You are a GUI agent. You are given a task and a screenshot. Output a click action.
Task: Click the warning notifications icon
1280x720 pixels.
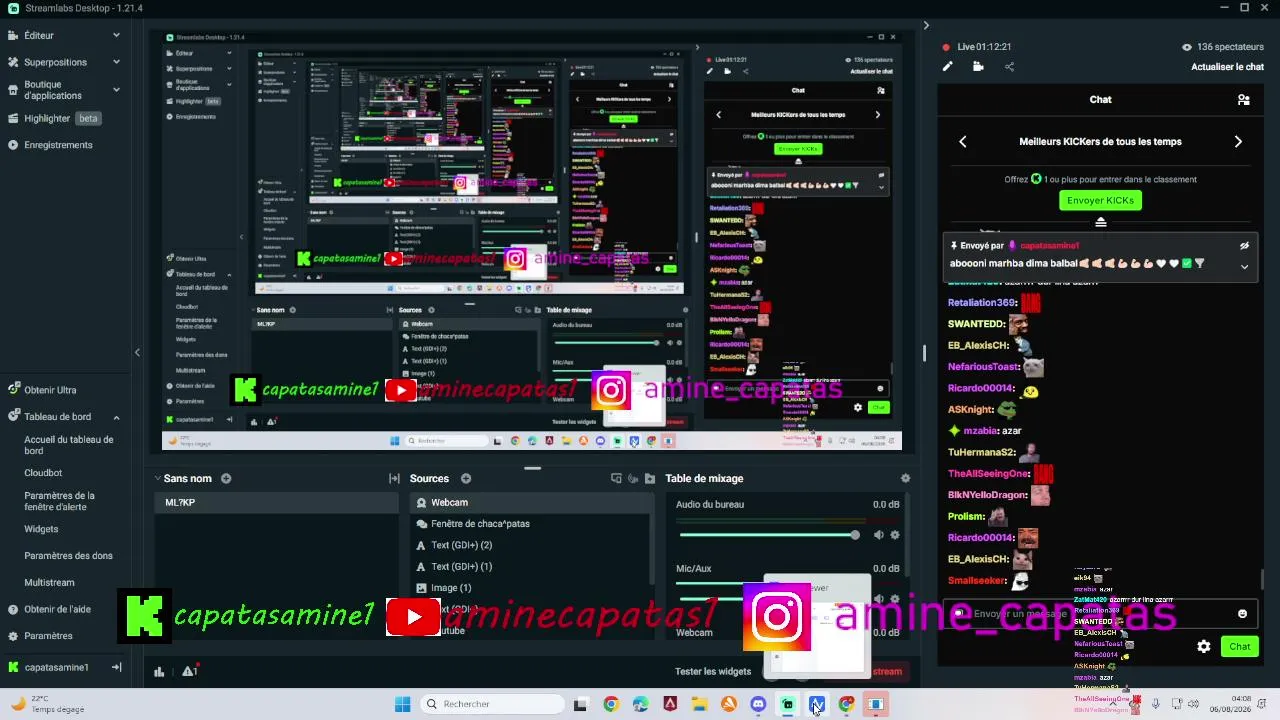pyautogui.click(x=189, y=671)
